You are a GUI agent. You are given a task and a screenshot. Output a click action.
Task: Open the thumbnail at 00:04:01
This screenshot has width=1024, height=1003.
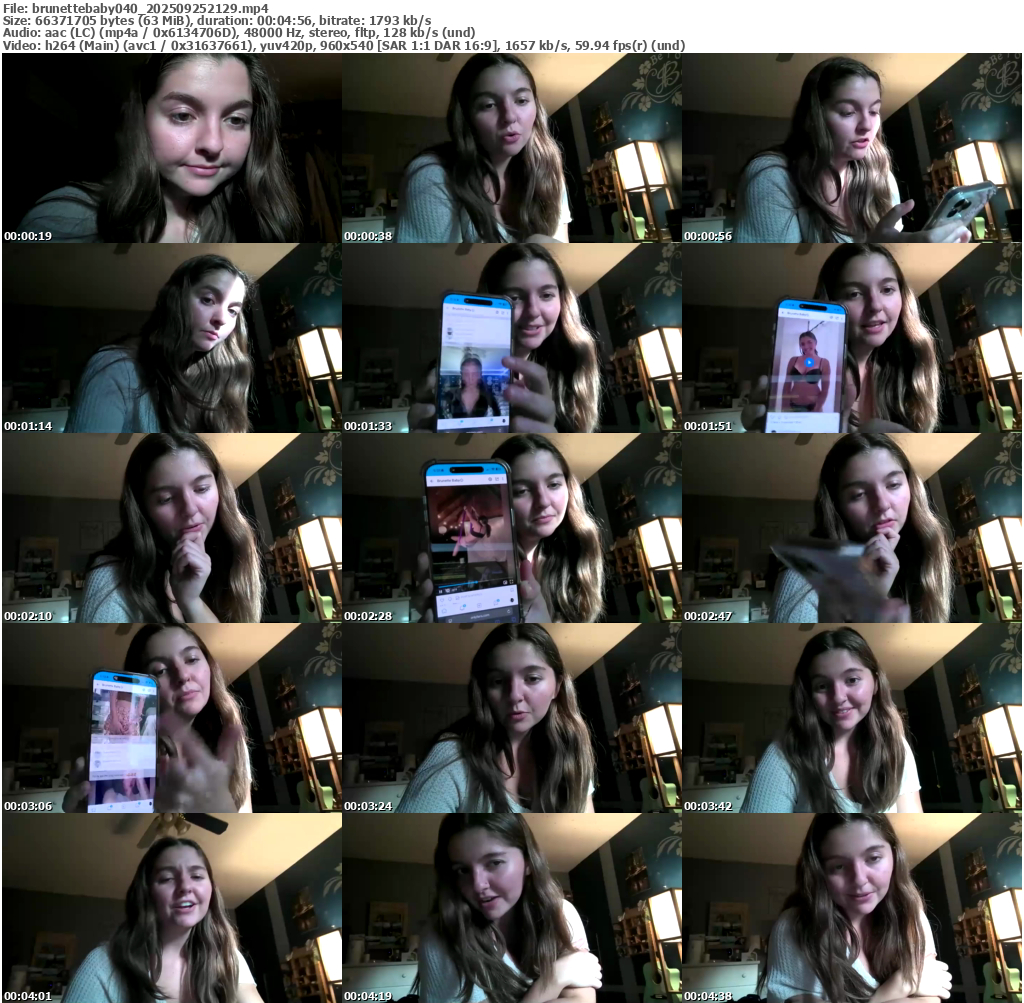point(171,908)
